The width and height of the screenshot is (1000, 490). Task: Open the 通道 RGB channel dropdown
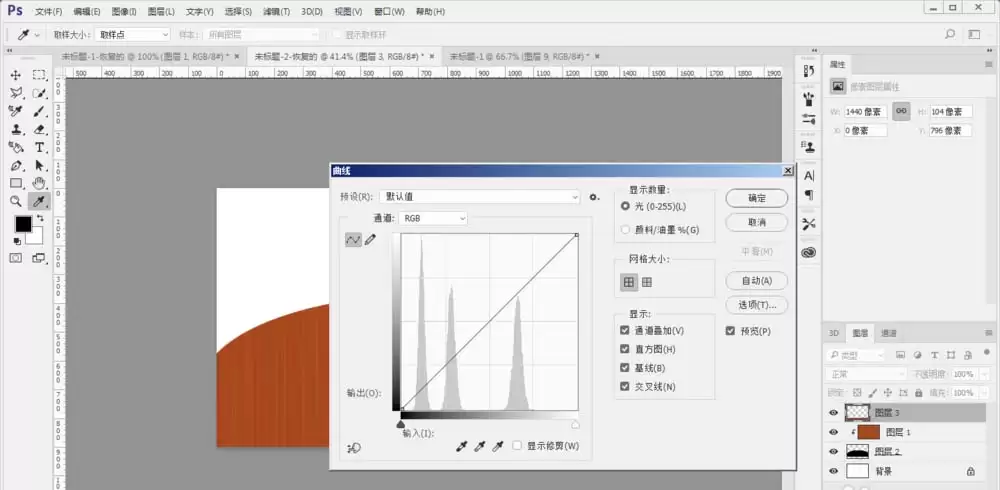433,218
